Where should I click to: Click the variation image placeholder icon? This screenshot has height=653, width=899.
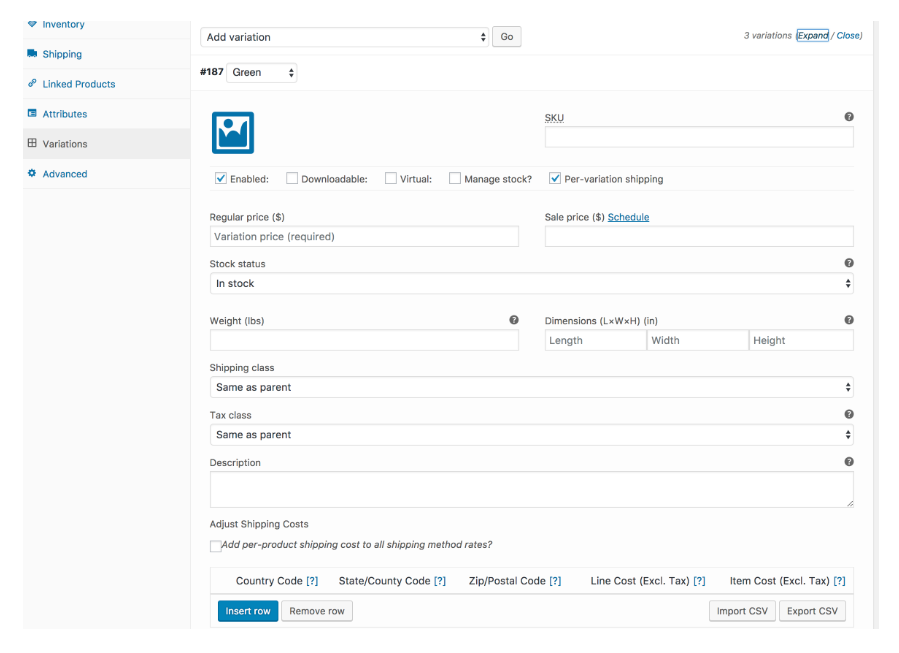pos(233,132)
